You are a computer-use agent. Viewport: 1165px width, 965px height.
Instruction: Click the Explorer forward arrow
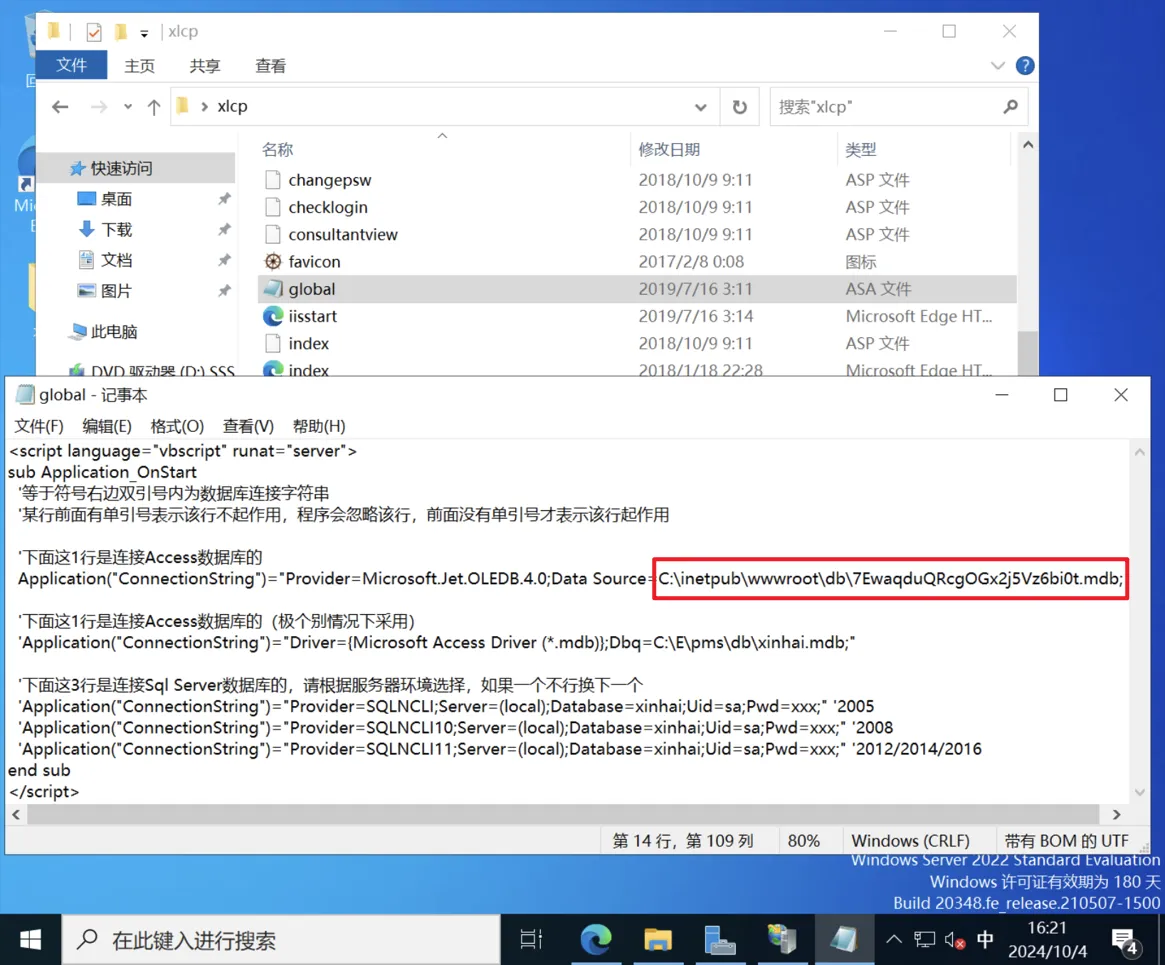tap(98, 107)
